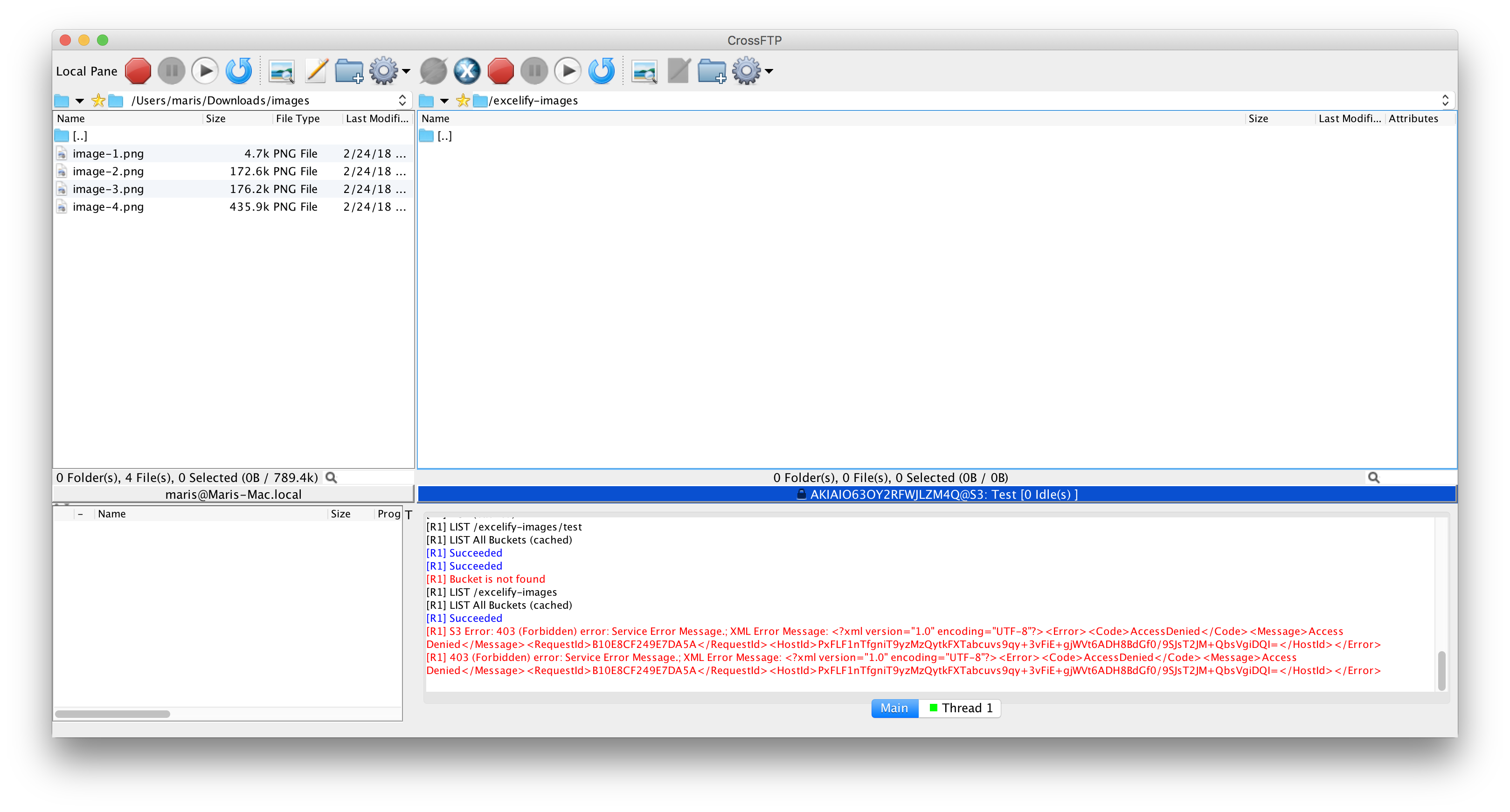
Task: Click the local pane edit pencil icon
Action: pos(317,71)
